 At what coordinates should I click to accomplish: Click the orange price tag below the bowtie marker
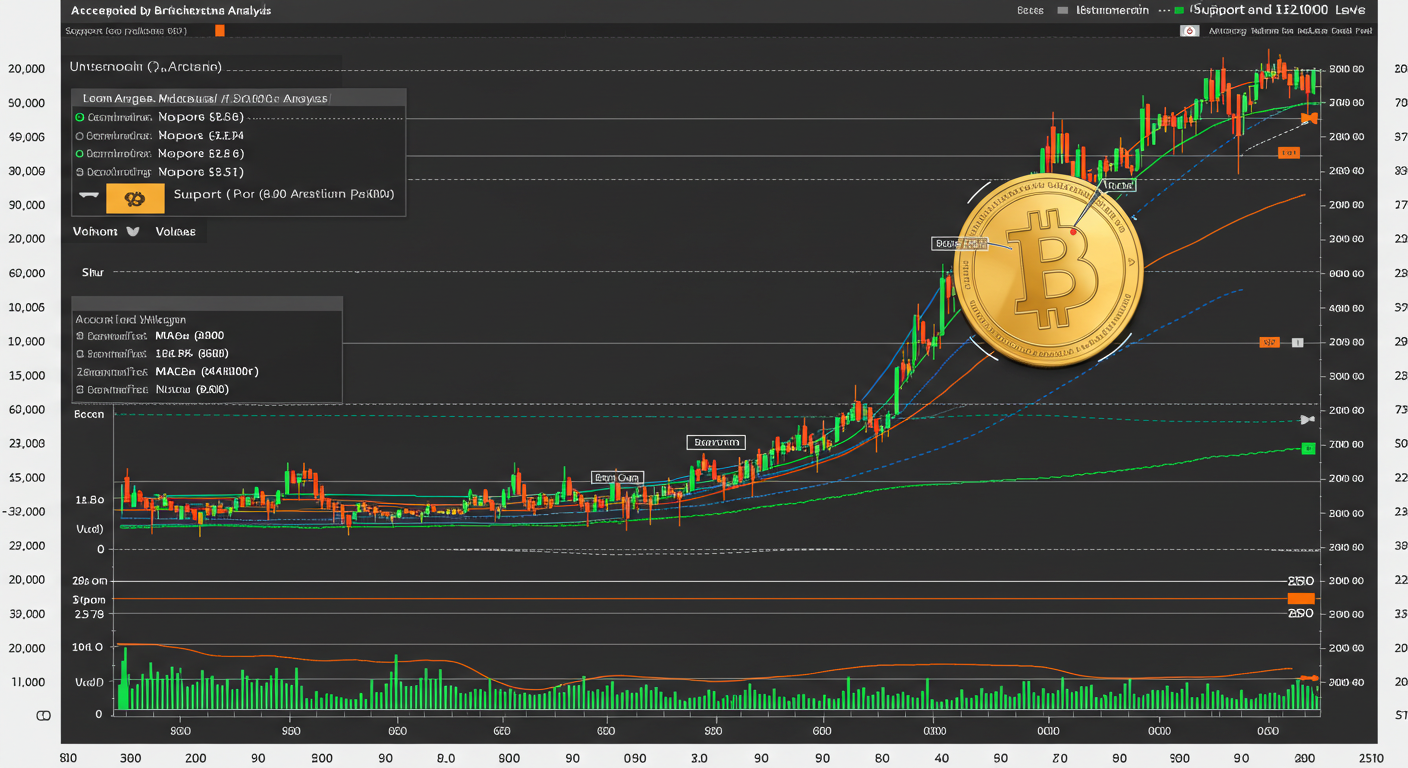(x=1288, y=152)
